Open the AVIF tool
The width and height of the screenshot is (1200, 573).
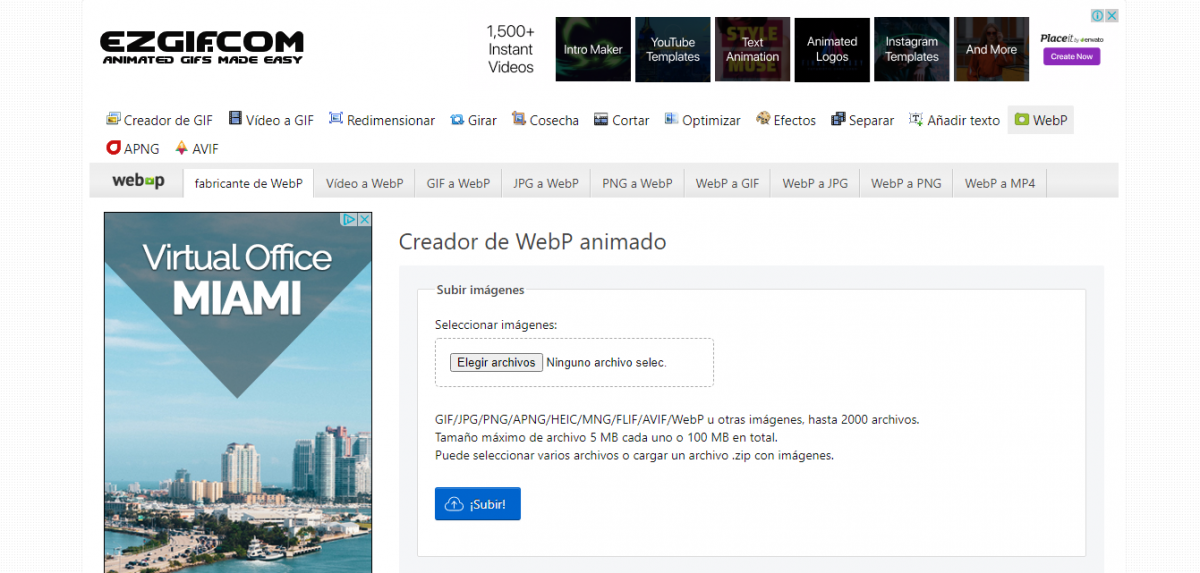196,148
